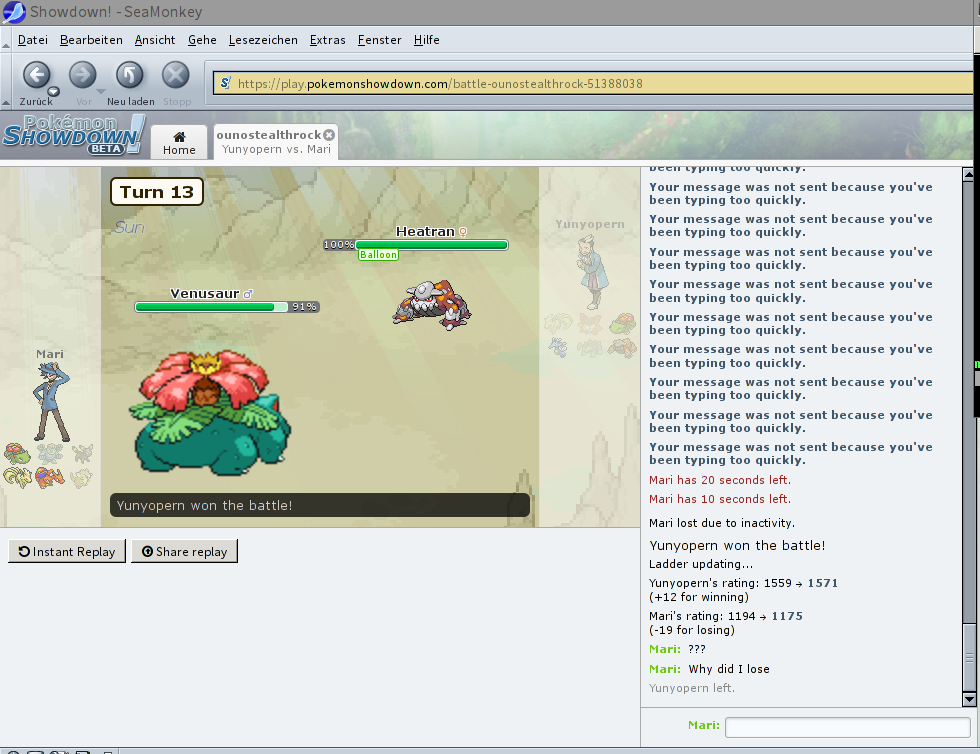Image resolution: width=980 pixels, height=754 pixels.
Task: Click the Vor forward arrow icon
Action: click(x=81, y=75)
